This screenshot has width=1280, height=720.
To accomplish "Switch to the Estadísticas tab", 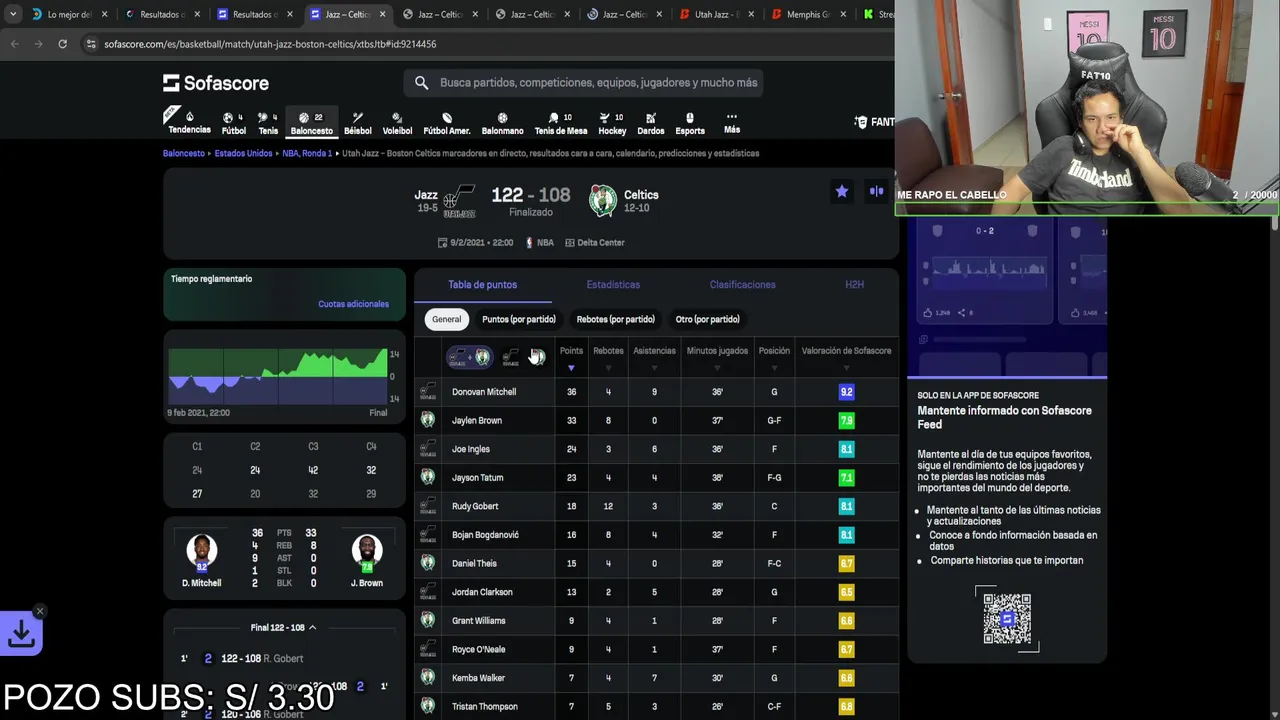I will 613,285.
